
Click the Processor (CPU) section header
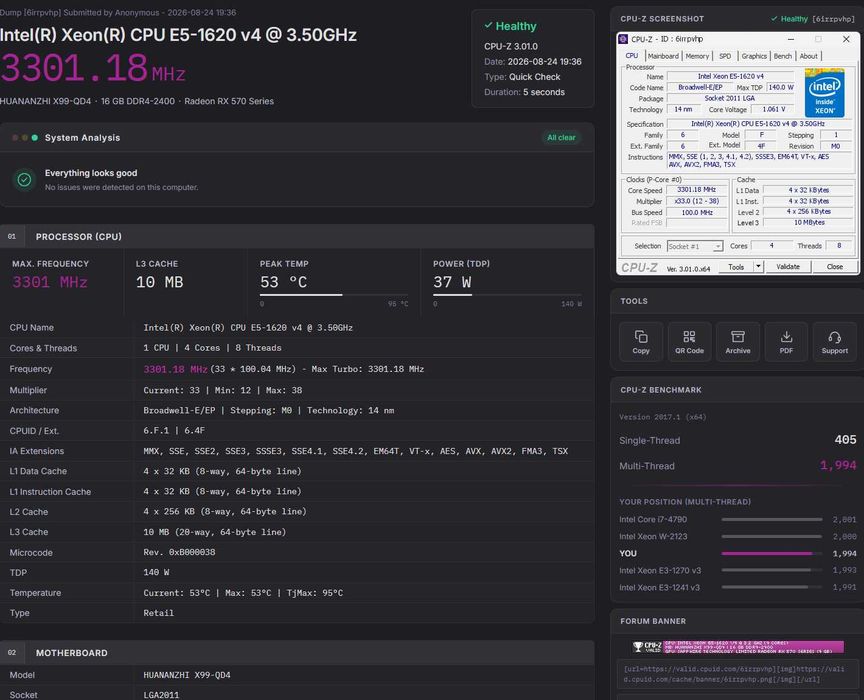[297, 236]
